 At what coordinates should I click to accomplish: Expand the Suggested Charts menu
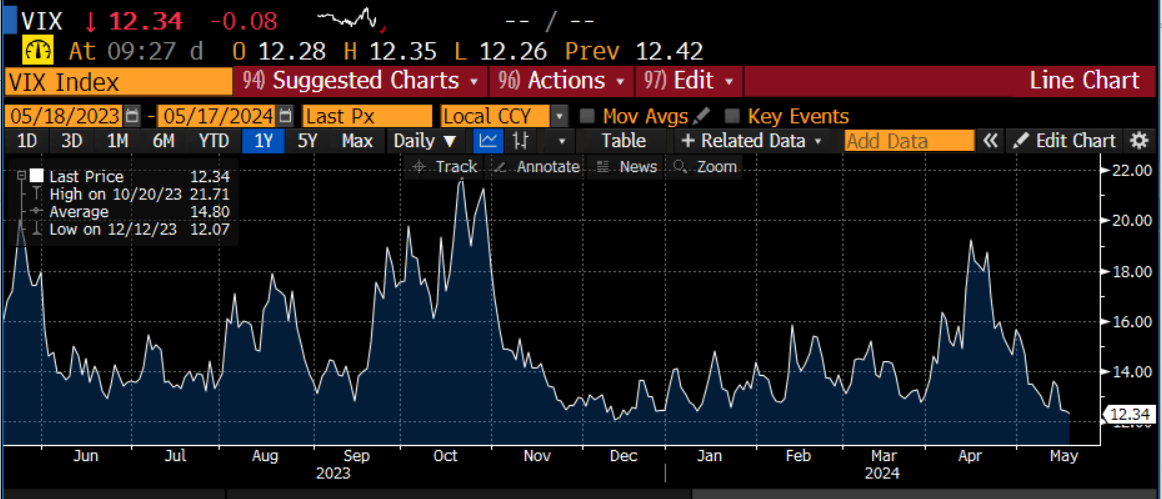361,80
